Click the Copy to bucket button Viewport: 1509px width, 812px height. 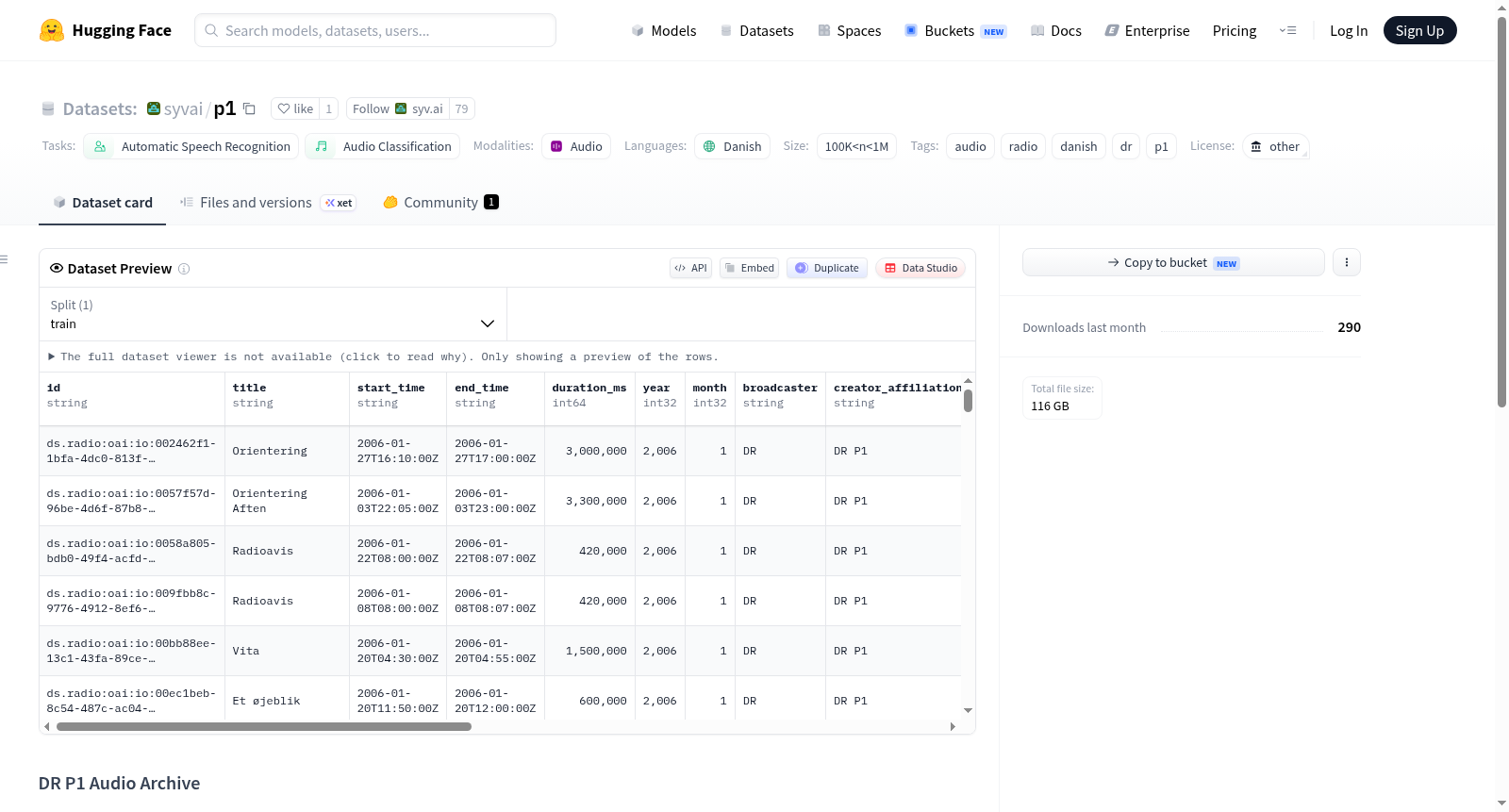pyautogui.click(x=1173, y=262)
